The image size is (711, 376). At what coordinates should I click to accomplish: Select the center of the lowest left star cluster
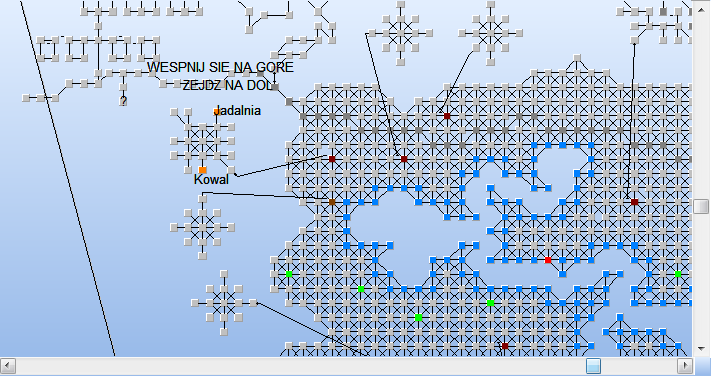coord(224,303)
